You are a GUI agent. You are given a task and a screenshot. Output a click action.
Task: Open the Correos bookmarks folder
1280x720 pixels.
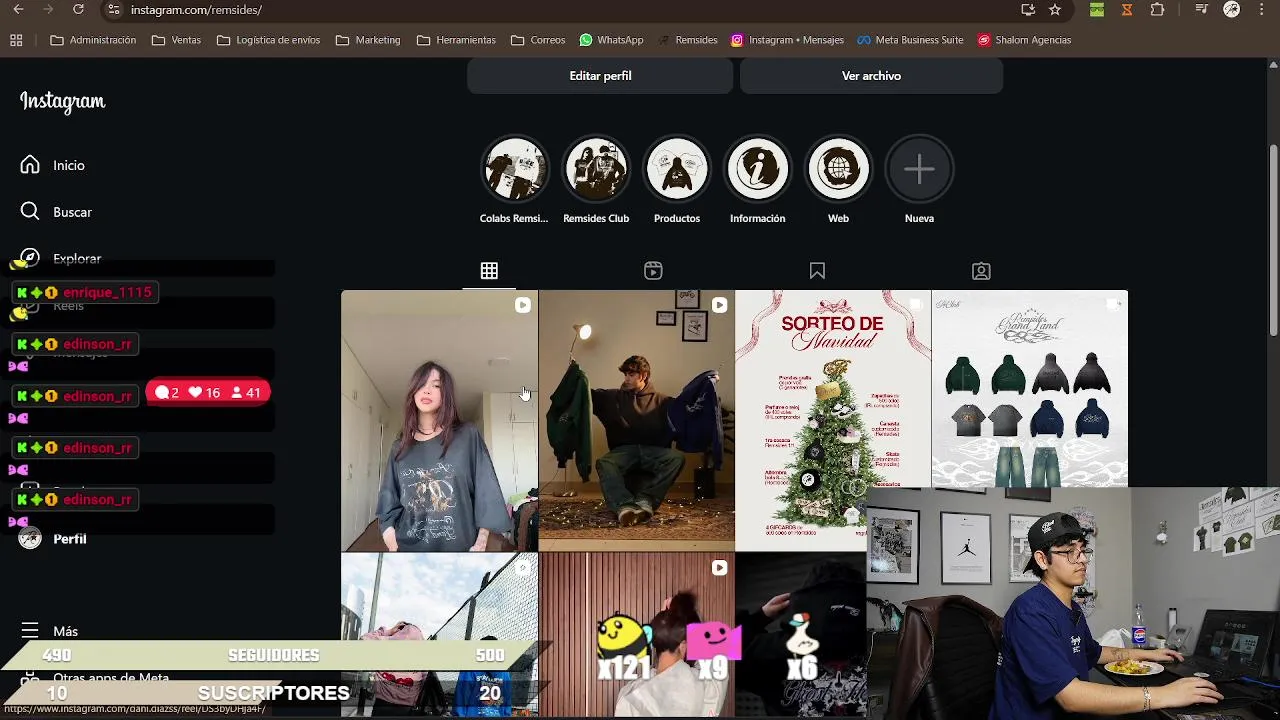click(538, 40)
